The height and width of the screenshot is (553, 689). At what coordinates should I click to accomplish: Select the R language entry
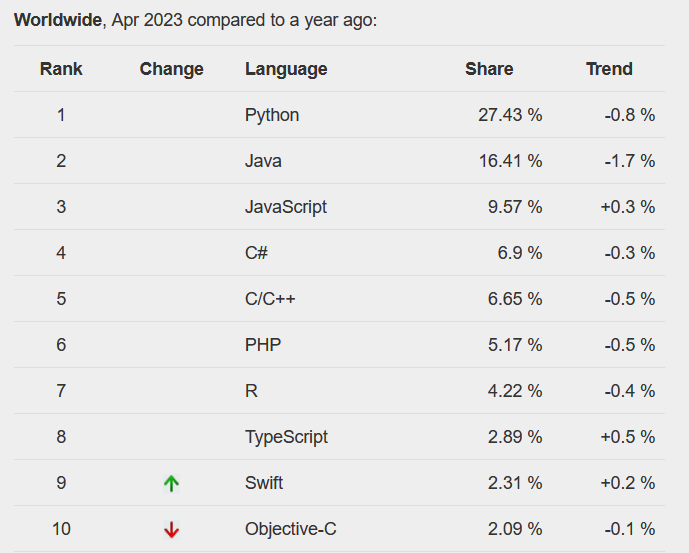pyautogui.click(x=251, y=391)
